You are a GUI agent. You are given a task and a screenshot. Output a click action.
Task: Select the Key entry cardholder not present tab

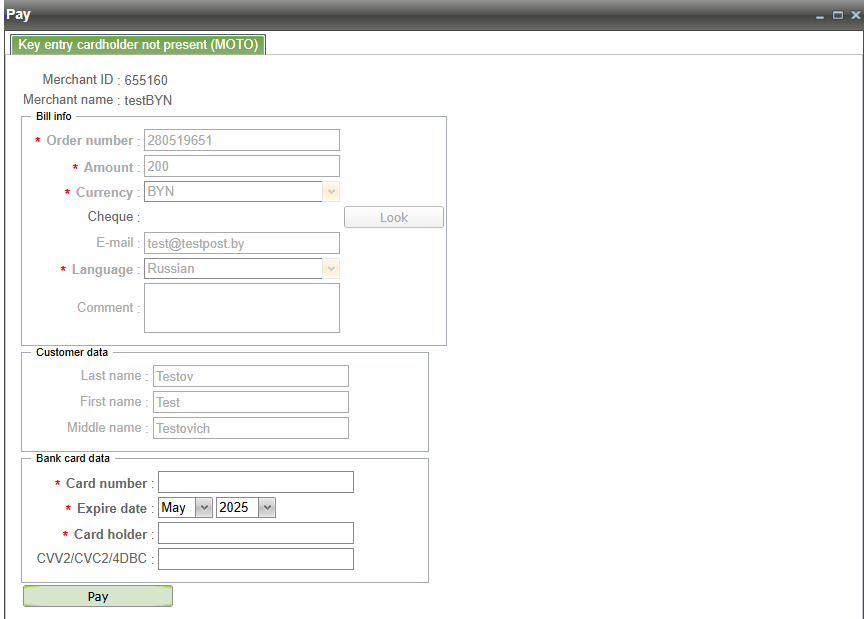click(138, 45)
